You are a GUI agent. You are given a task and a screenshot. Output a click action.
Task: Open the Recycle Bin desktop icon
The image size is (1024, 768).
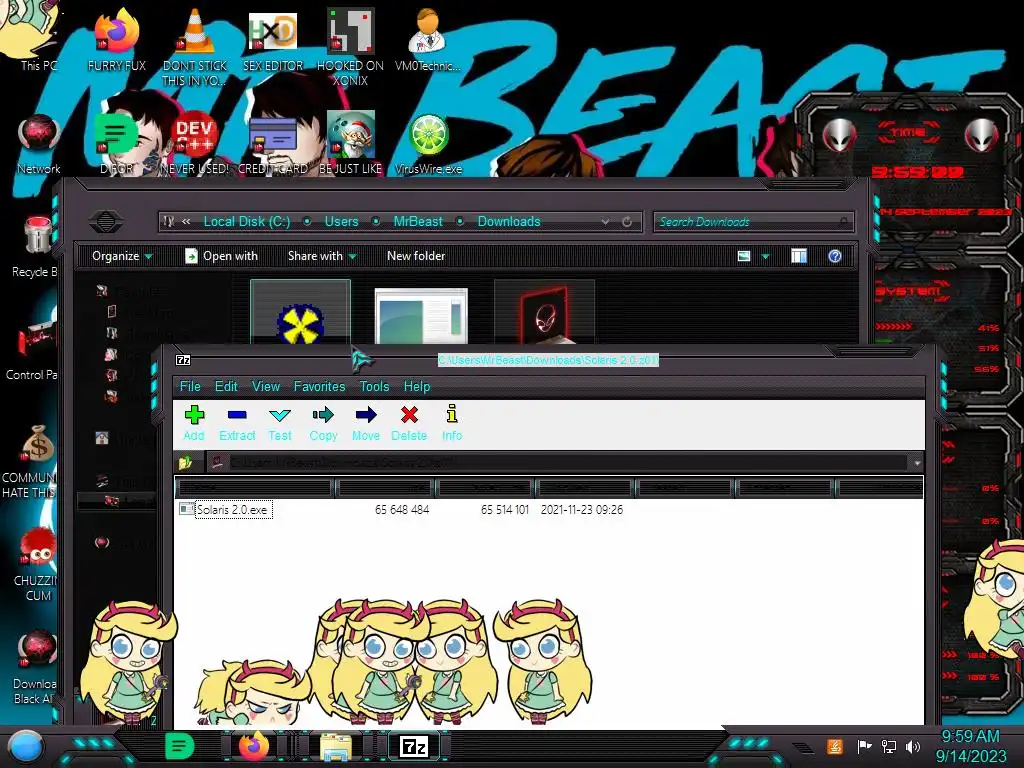pos(34,247)
